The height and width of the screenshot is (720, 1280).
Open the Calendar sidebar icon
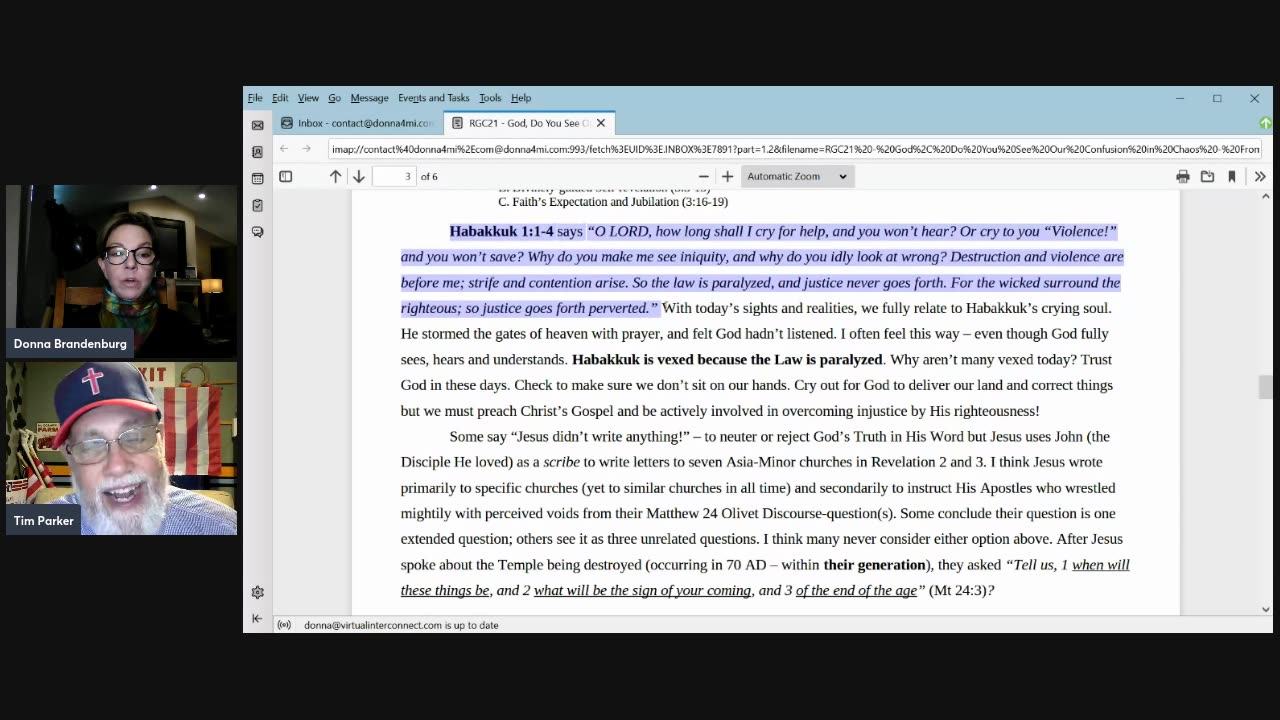click(x=257, y=178)
